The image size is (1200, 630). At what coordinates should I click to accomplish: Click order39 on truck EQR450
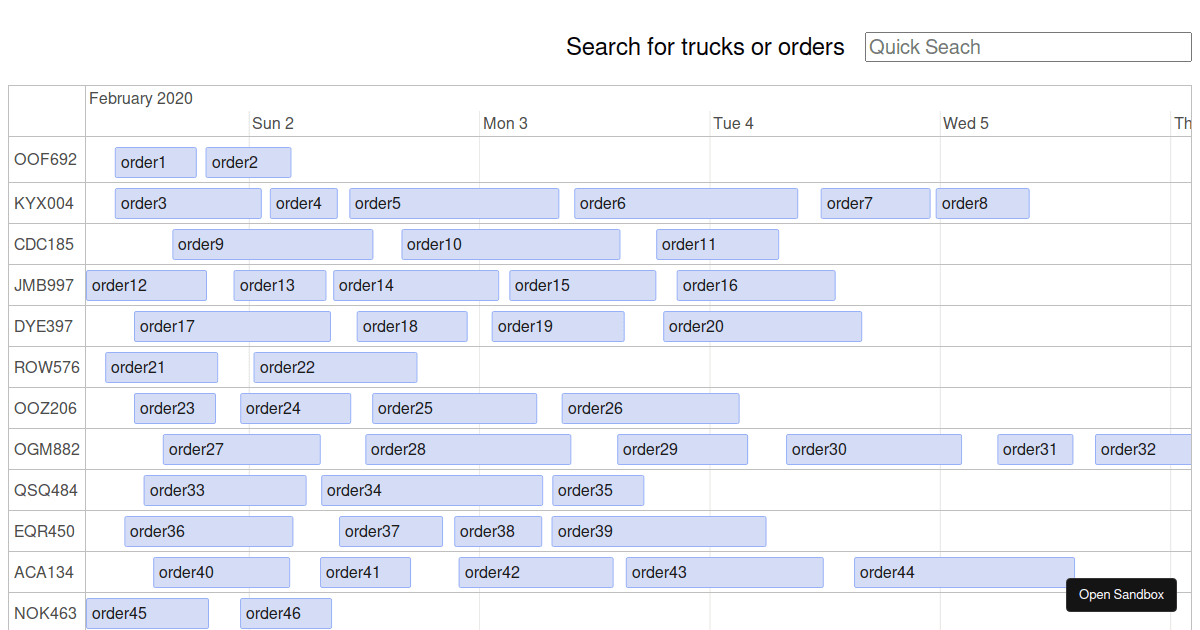(x=658, y=531)
